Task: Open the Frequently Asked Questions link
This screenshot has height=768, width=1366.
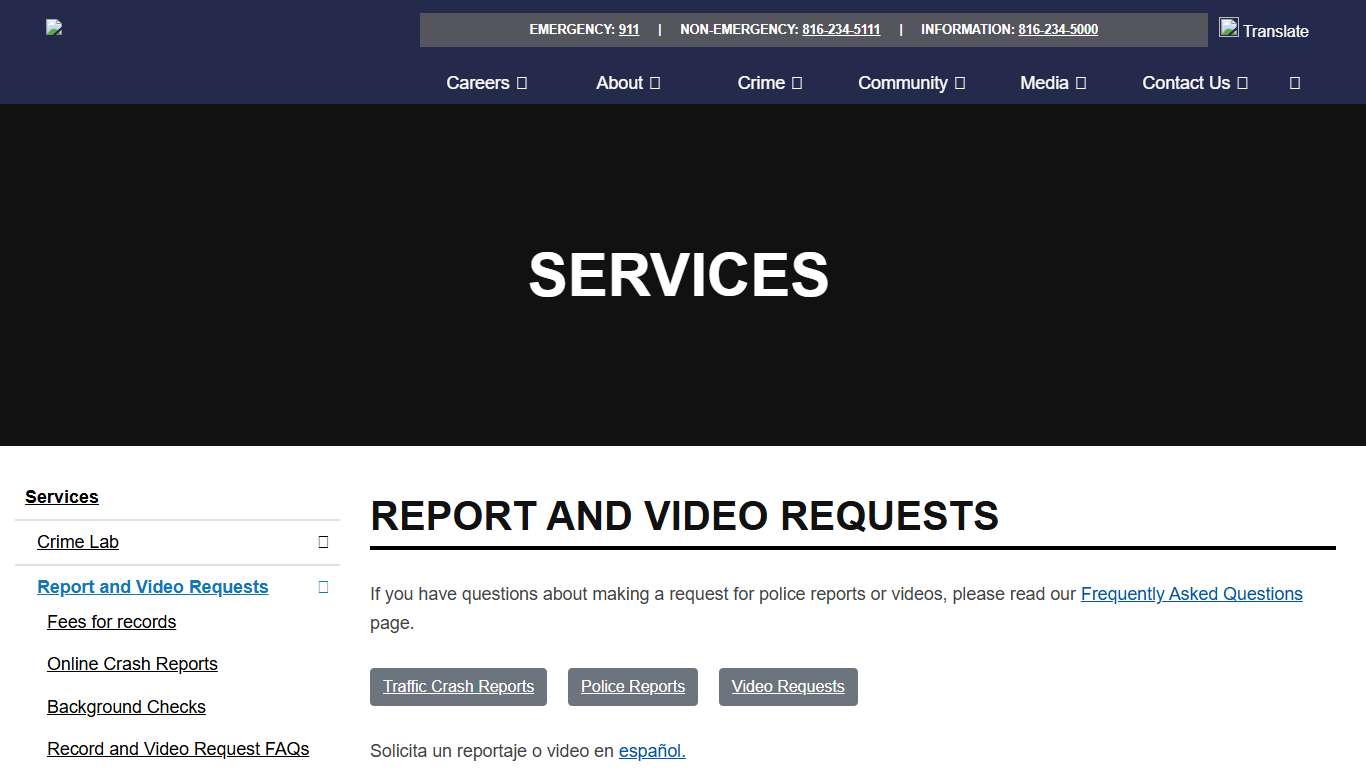Action: pyautogui.click(x=1191, y=594)
